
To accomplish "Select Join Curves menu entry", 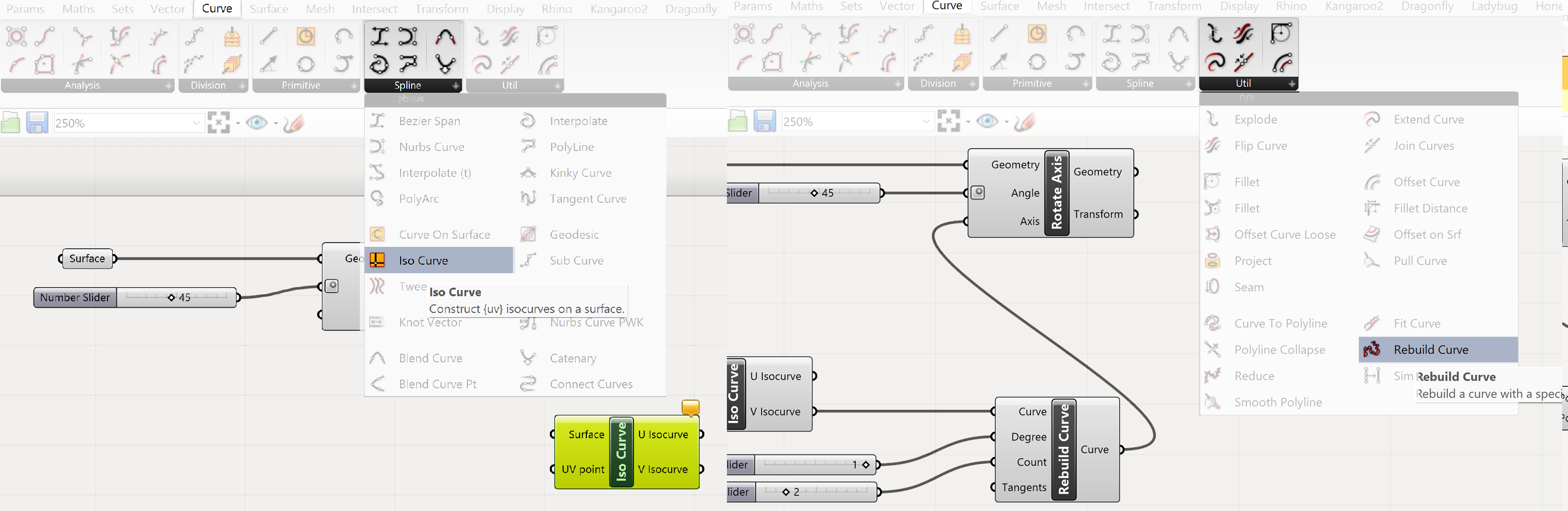I will tap(1423, 145).
